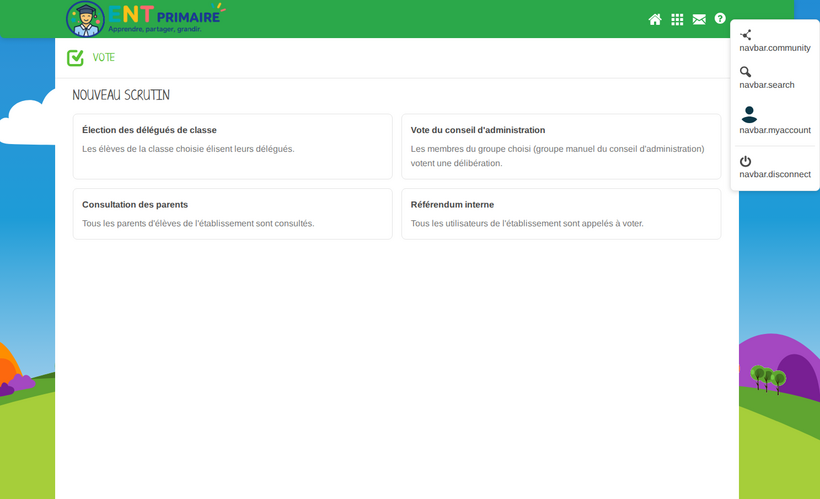Click the NOUVEAU SCRUTIN heading

(x=121, y=95)
